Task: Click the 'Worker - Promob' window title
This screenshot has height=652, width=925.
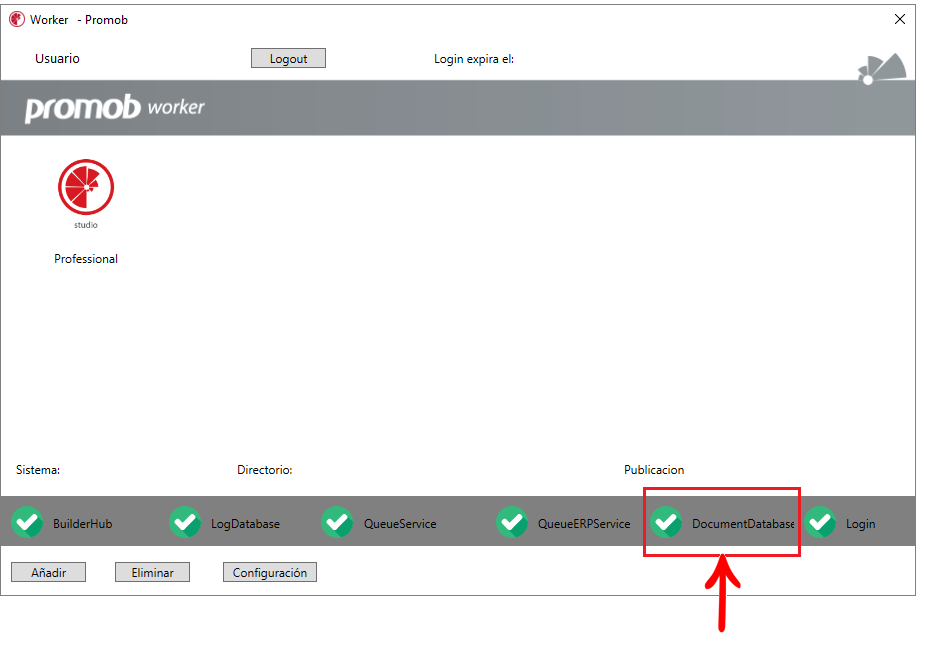Action: coord(79,19)
